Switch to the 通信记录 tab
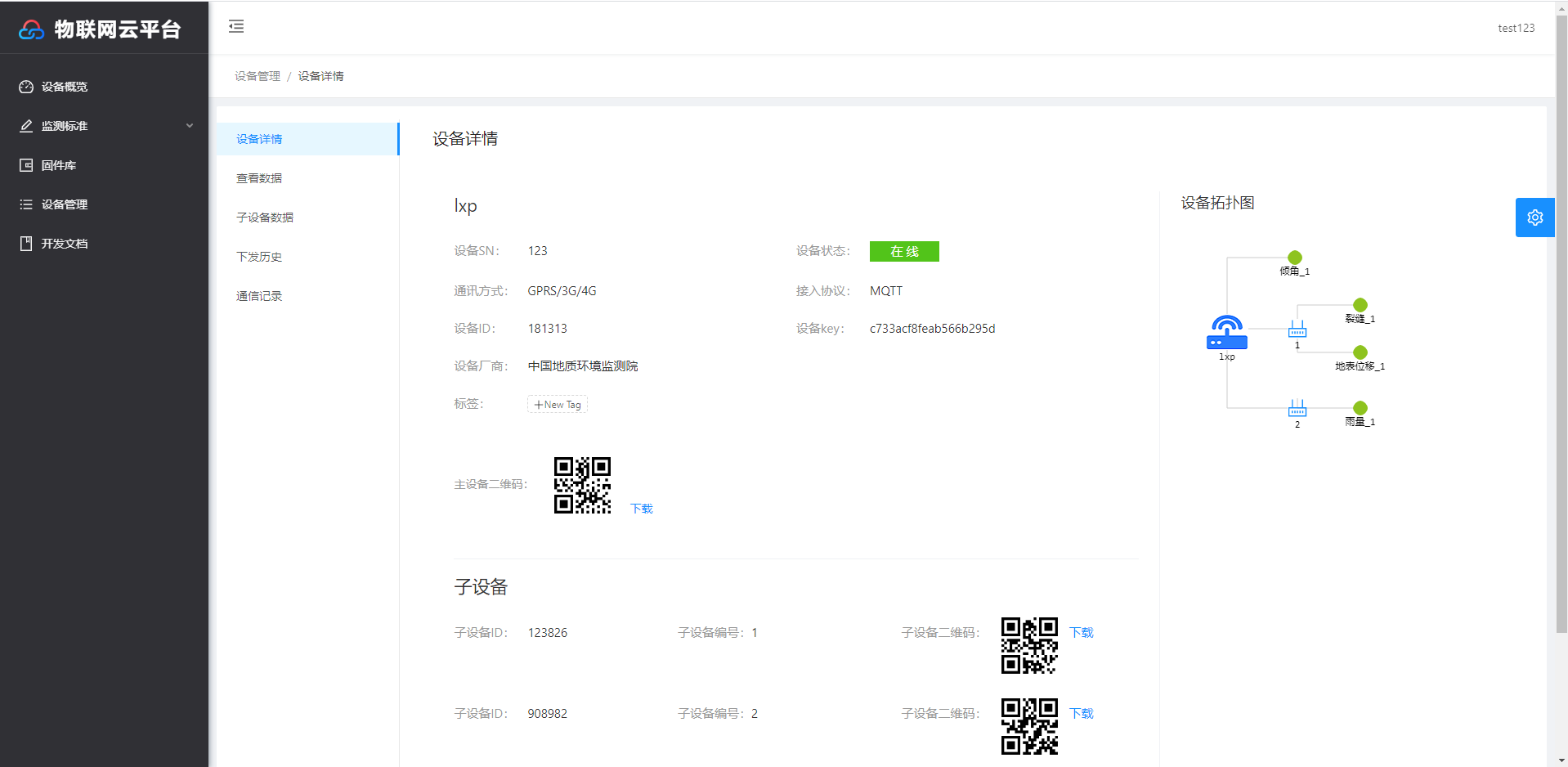 [x=307, y=296]
